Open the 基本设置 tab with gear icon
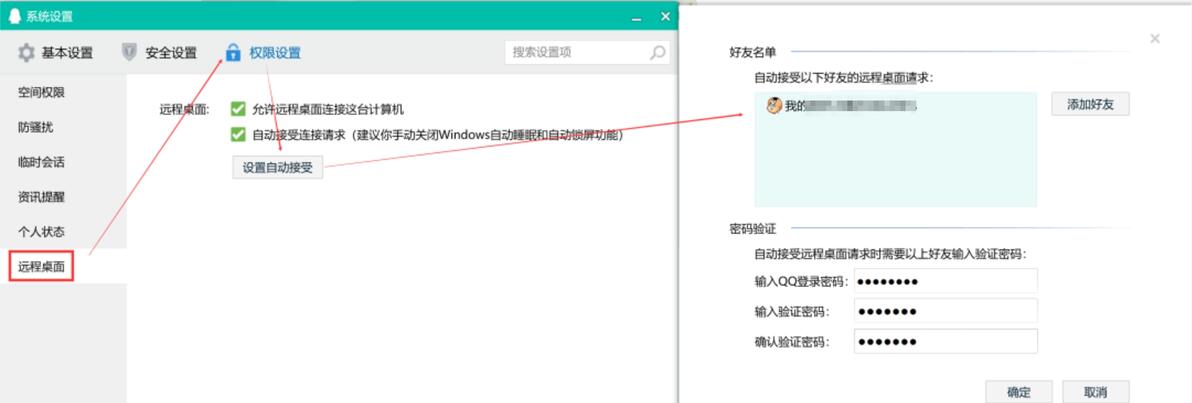Image resolution: width=1192 pixels, height=403 pixels. [55, 52]
